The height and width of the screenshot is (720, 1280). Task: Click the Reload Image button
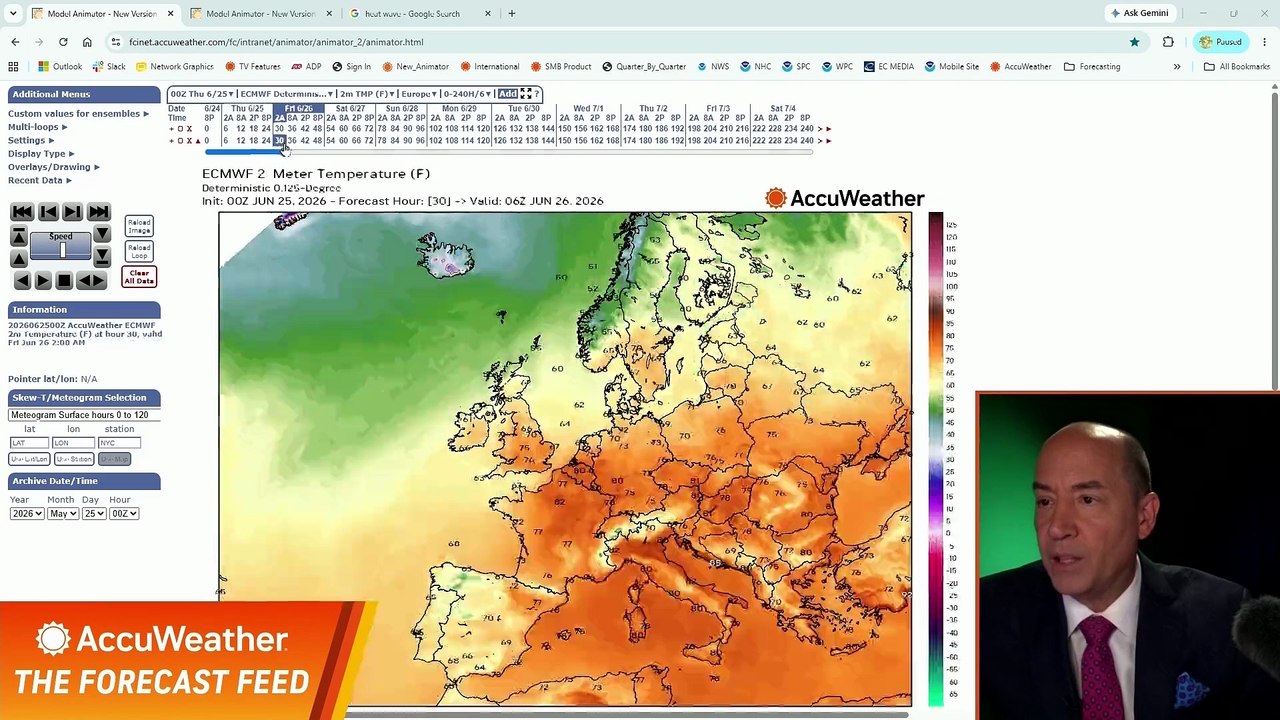point(139,226)
